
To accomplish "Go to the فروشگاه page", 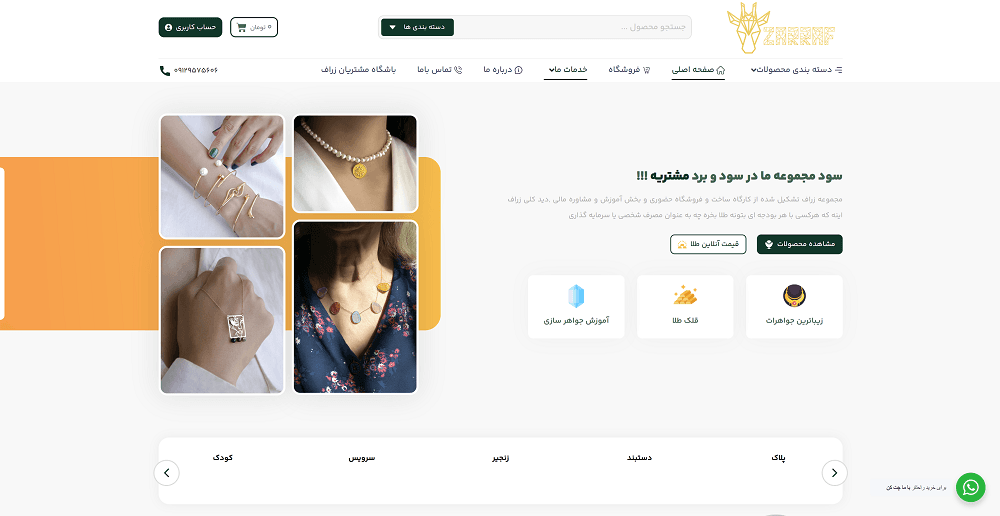I will point(629,70).
